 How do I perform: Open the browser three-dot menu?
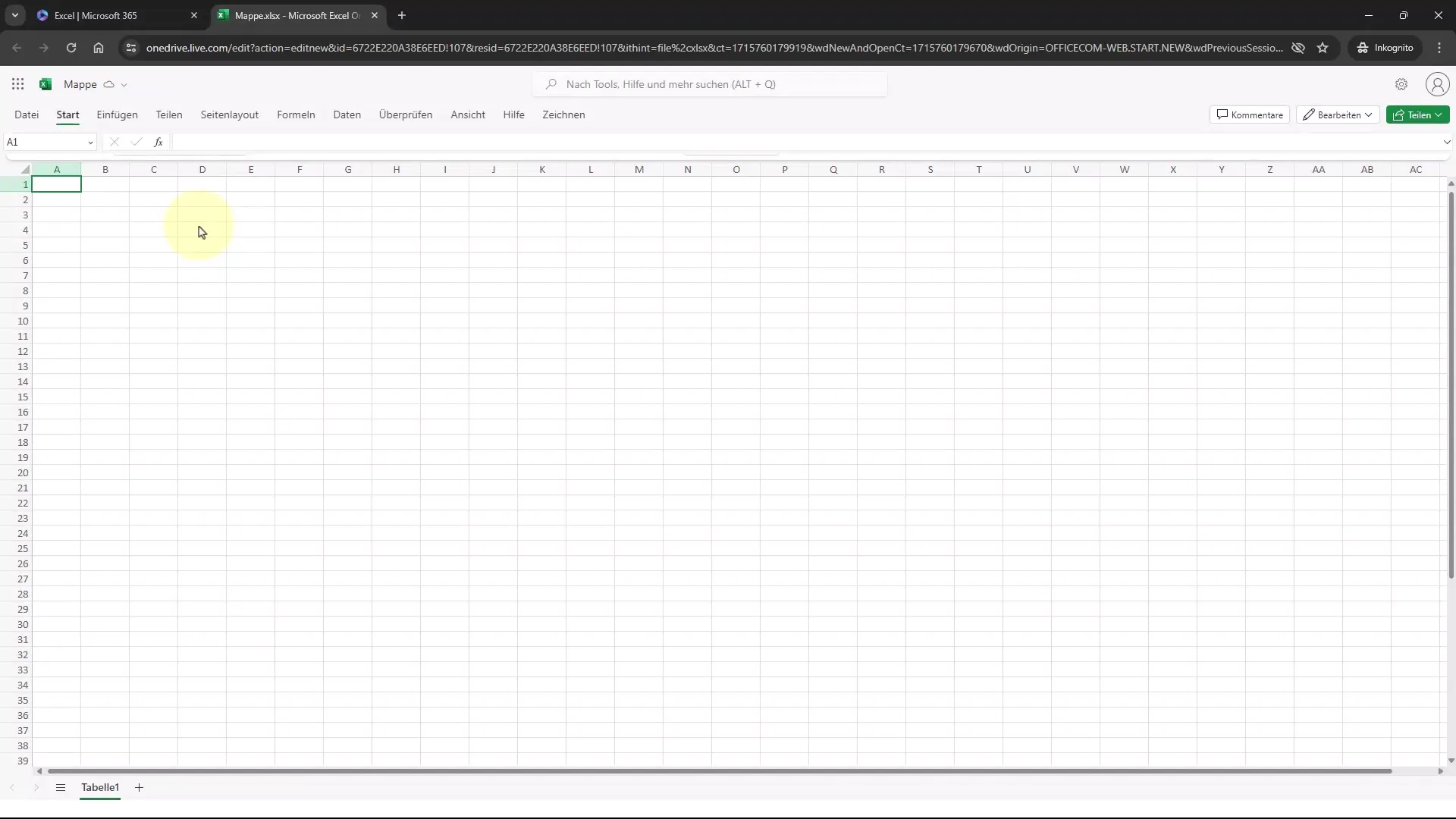(1439, 48)
